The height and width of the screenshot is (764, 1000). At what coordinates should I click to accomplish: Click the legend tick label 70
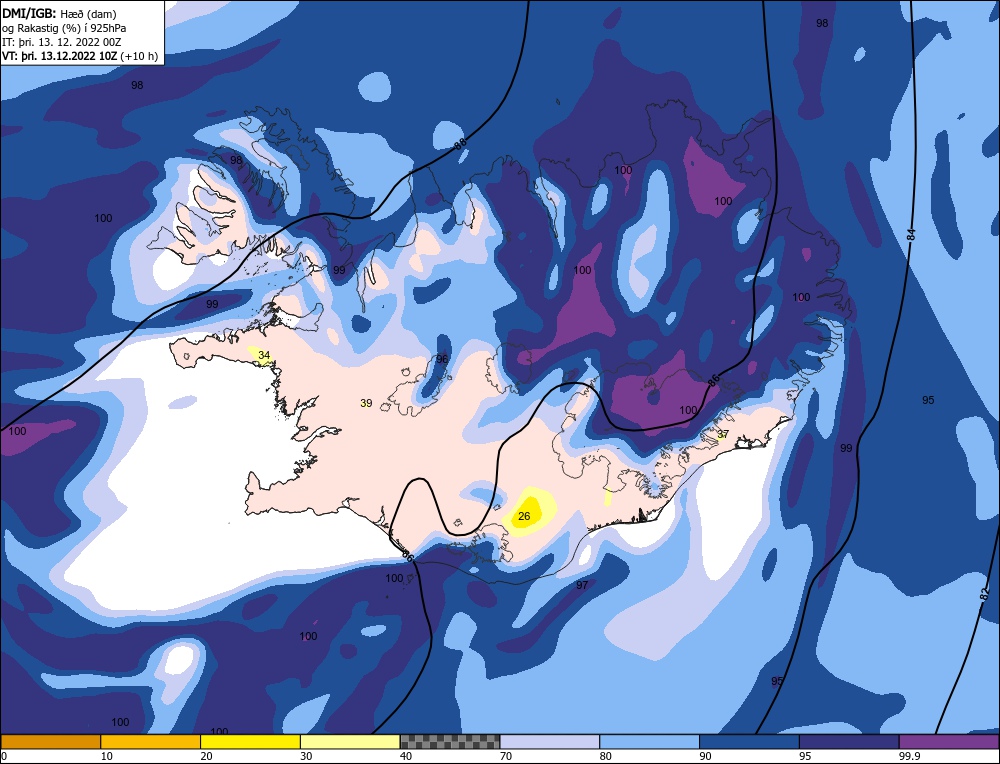506,756
